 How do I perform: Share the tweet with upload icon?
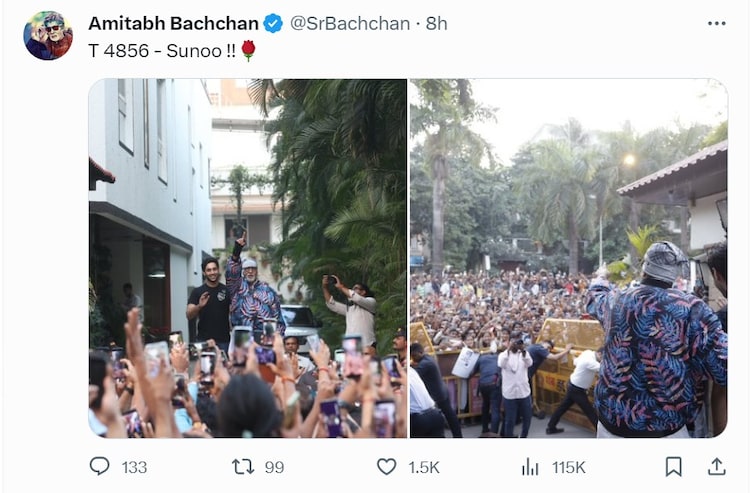[x=717, y=467]
